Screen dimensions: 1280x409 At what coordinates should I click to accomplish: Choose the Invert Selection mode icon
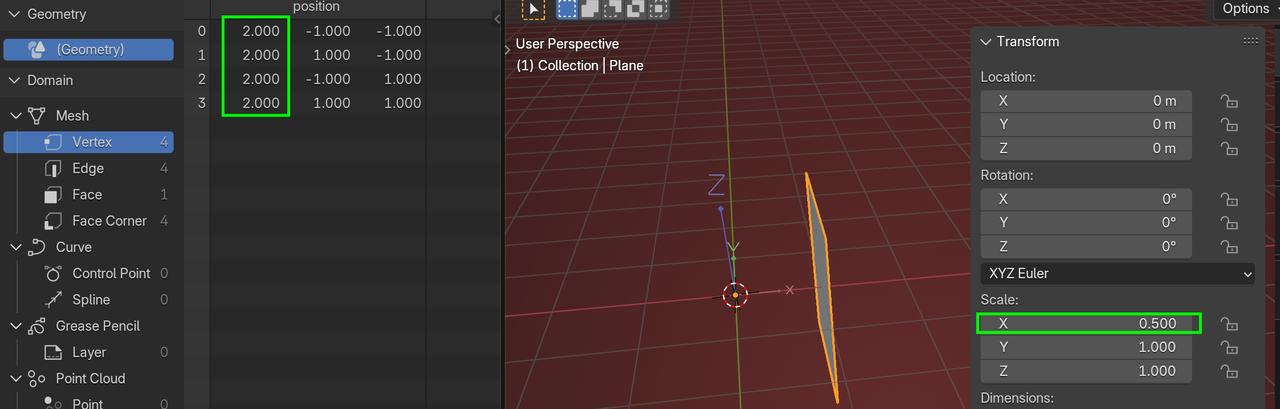635,9
